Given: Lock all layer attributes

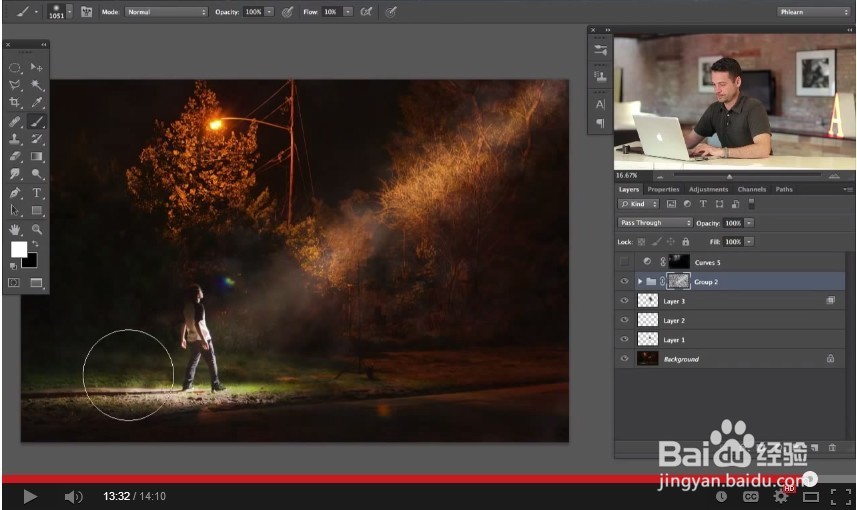Looking at the screenshot, I should point(685,242).
